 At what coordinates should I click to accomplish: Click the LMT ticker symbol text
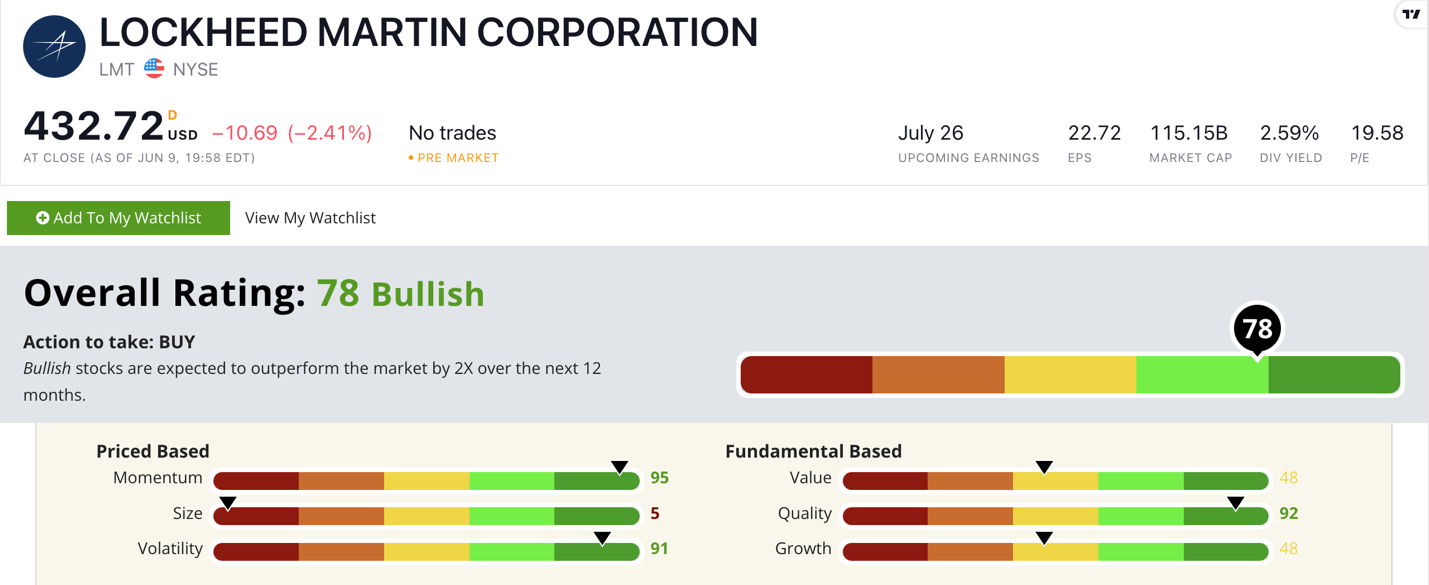pyautogui.click(x=117, y=70)
